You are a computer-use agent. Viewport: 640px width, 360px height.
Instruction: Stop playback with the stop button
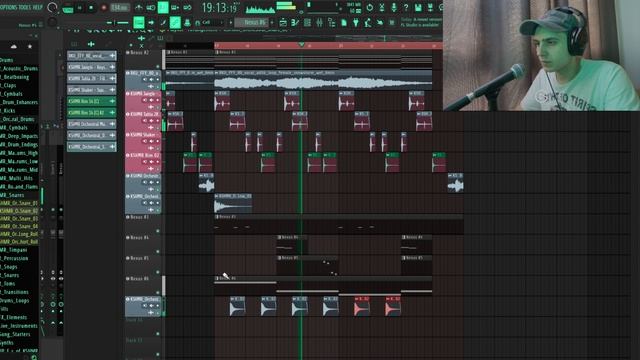tap(91, 7)
